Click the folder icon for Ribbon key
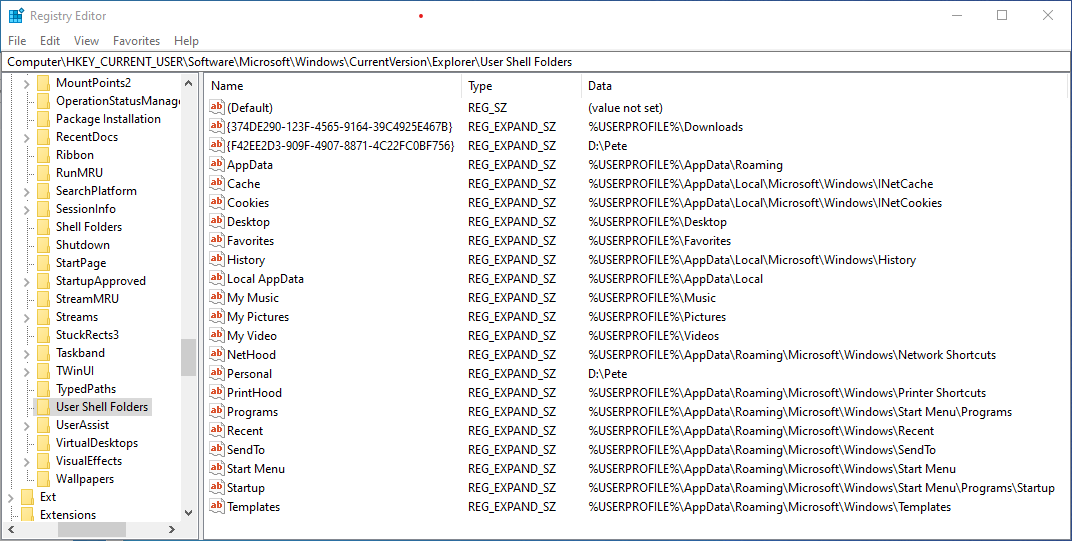Image resolution: width=1072 pixels, height=541 pixels. coord(44,155)
